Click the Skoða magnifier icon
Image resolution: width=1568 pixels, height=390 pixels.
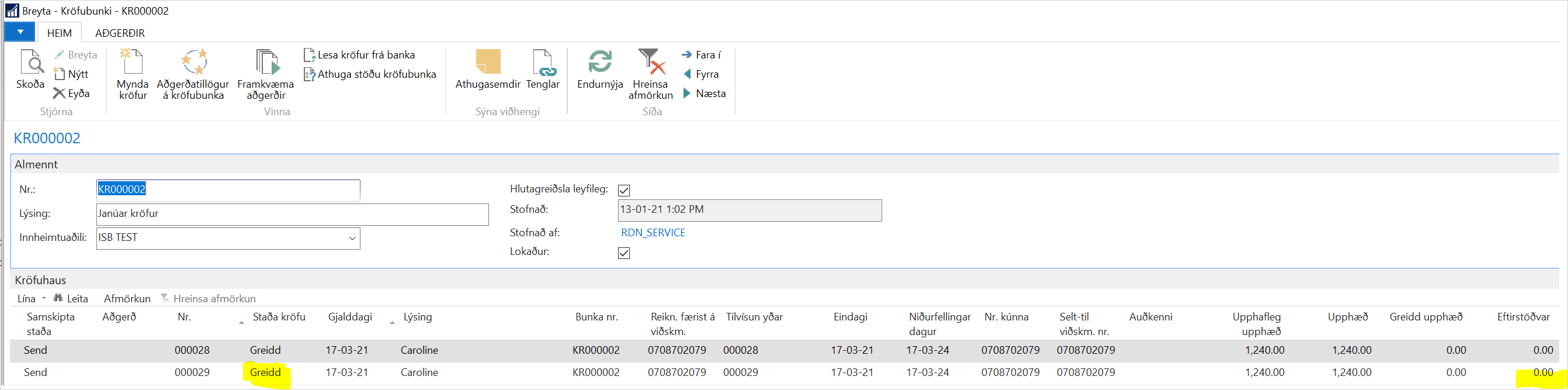pyautogui.click(x=30, y=63)
